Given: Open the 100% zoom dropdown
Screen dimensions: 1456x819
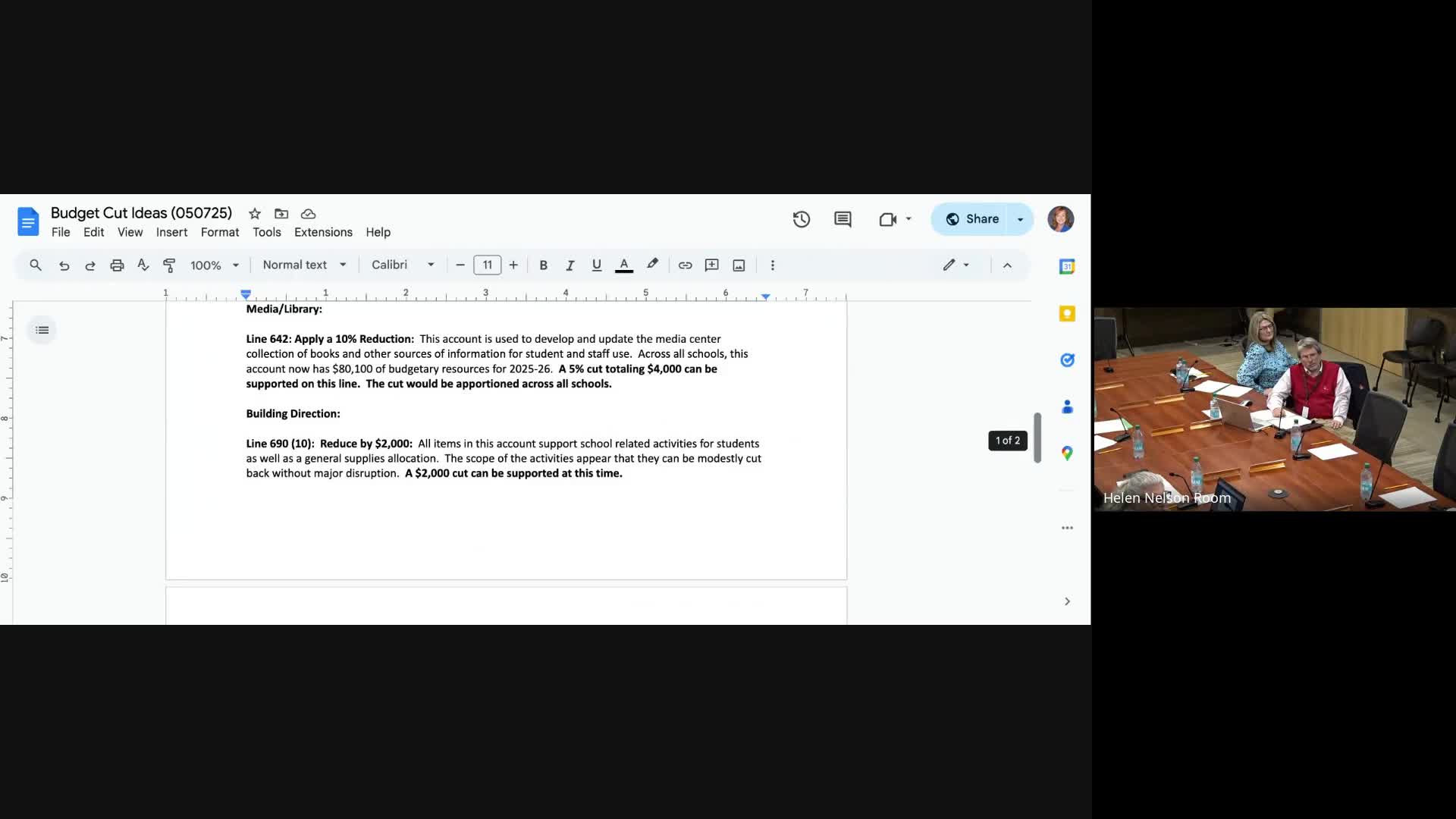Looking at the screenshot, I should point(214,265).
